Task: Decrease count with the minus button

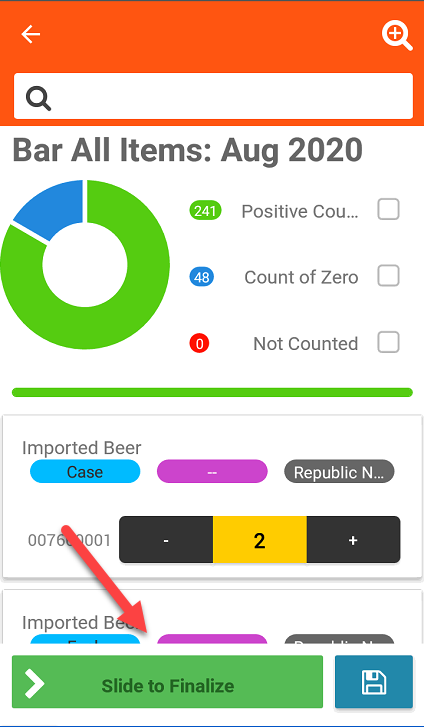Action: (166, 540)
